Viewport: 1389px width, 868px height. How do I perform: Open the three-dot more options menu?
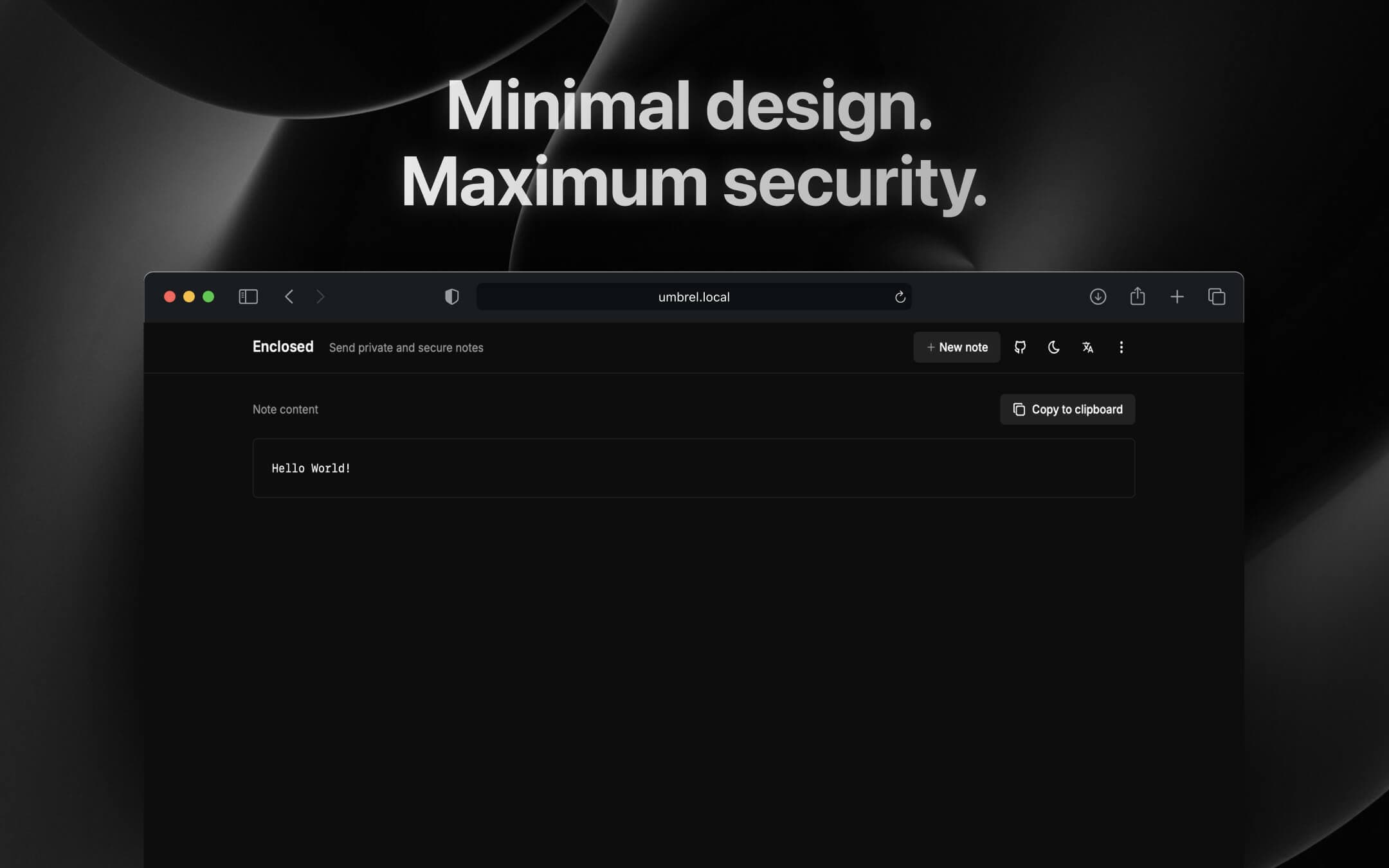(x=1121, y=347)
